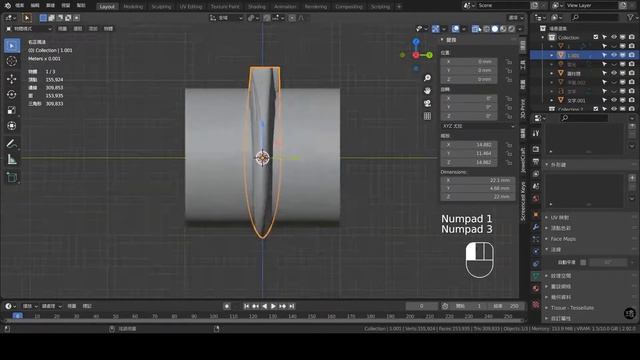Image resolution: width=640 pixels, height=360 pixels.
Task: Toggle camera view with the camera icon
Action: click(x=427, y=103)
